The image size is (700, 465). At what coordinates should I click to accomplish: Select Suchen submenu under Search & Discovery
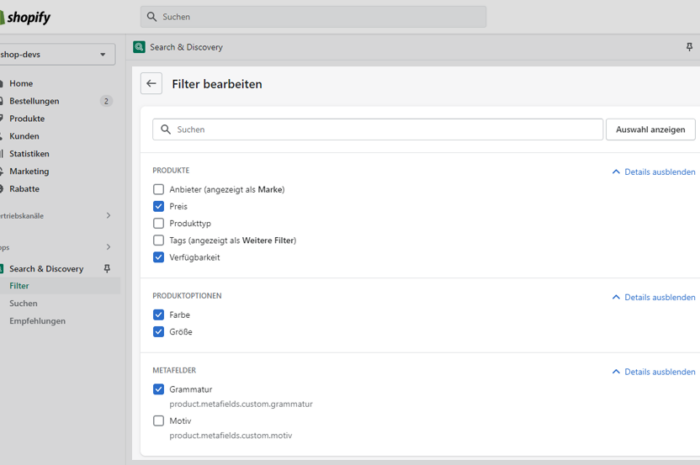tap(23, 303)
